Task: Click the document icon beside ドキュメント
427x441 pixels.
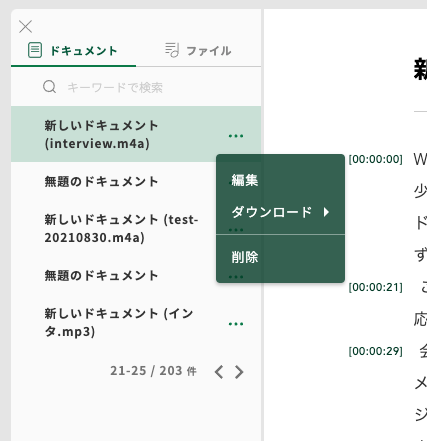Action: coord(35,50)
